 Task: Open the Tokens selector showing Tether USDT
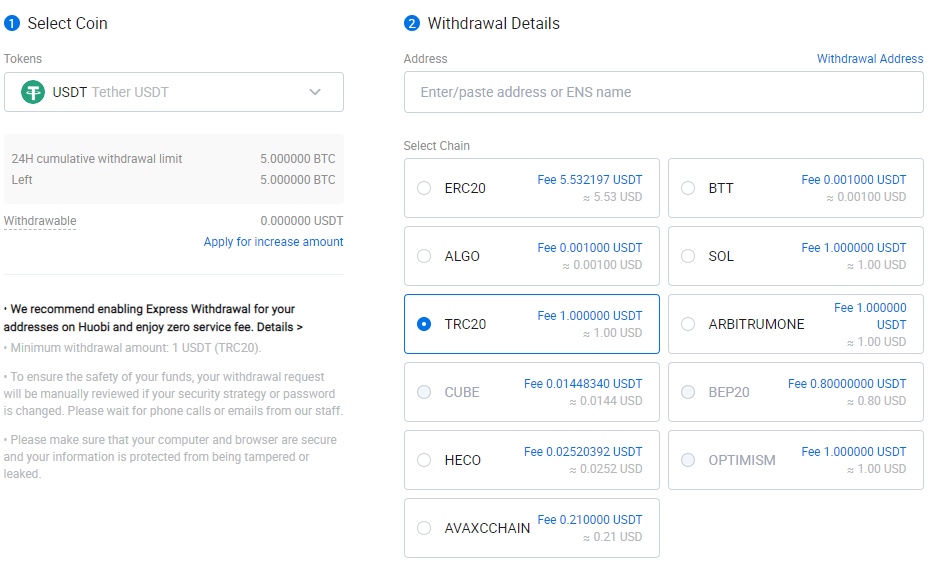coord(174,92)
